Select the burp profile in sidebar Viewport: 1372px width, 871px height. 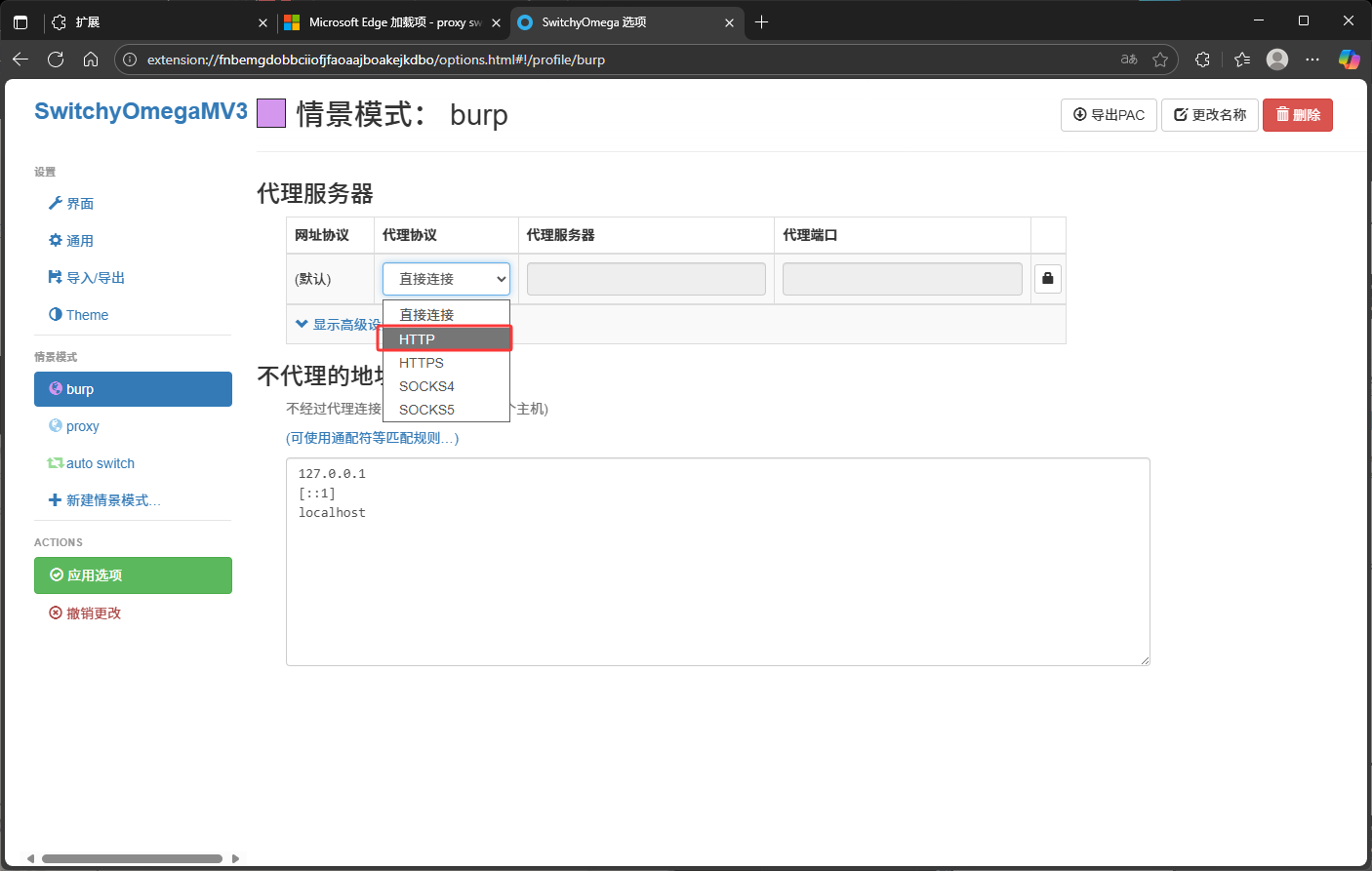click(x=133, y=389)
